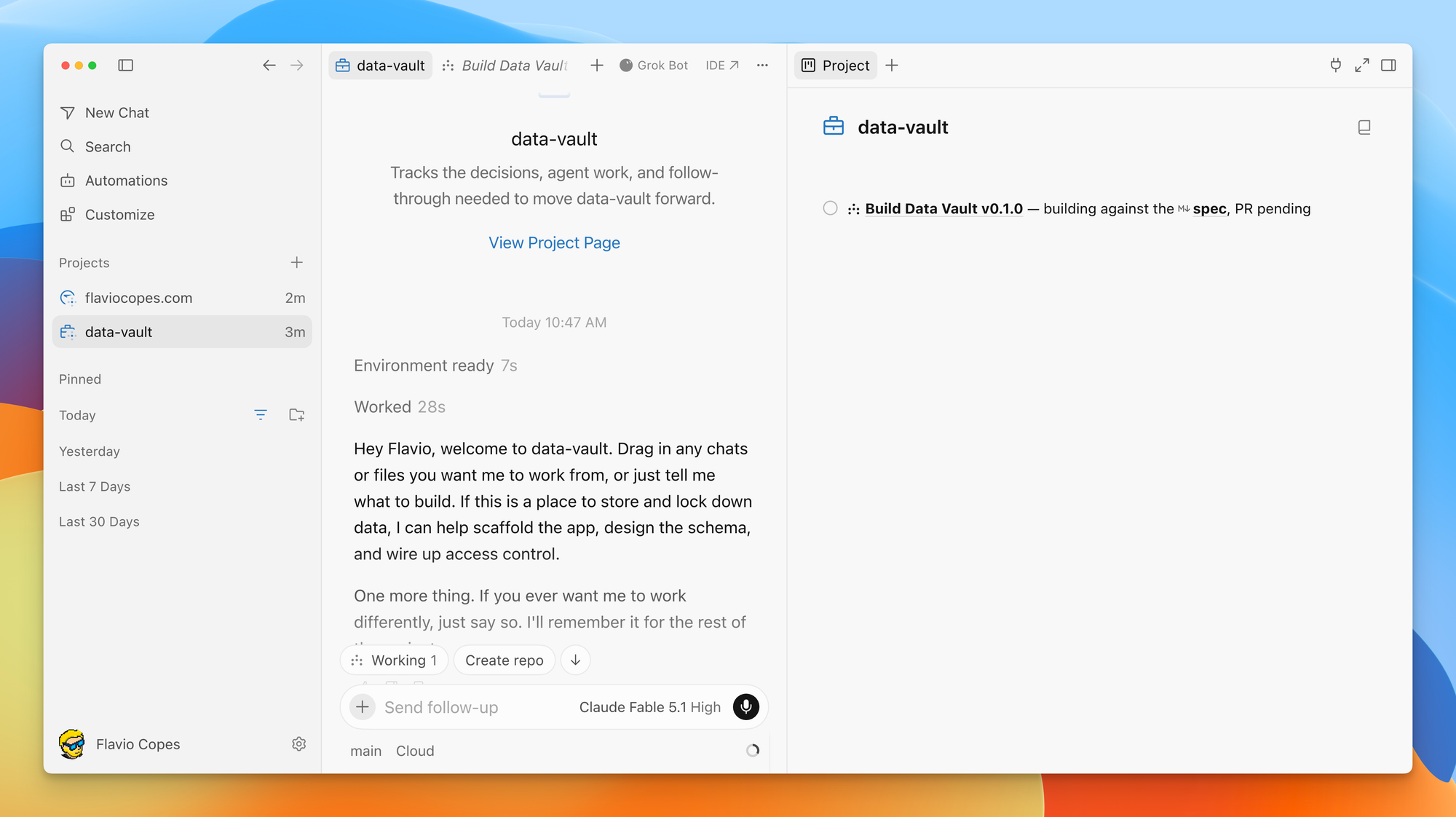Switch to the data-vault tab
Image resolution: width=1456 pixels, height=817 pixels.
click(x=380, y=66)
